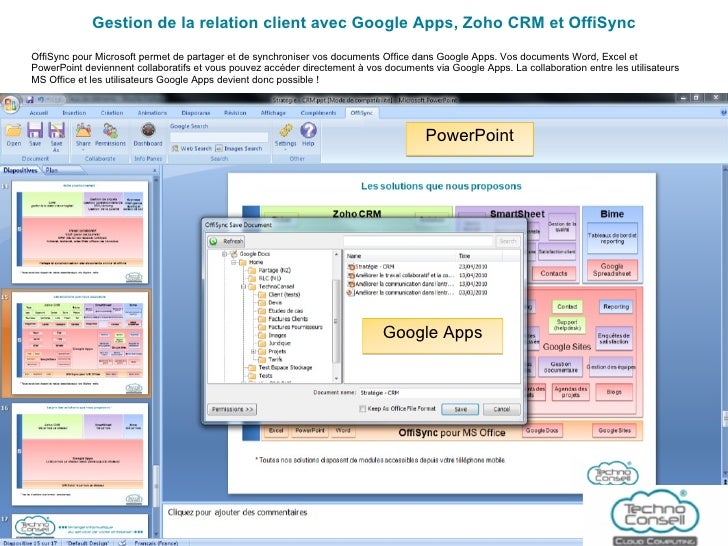Click Cancel in OffiSync dialog
The width and height of the screenshot is (728, 546).
[x=501, y=409]
